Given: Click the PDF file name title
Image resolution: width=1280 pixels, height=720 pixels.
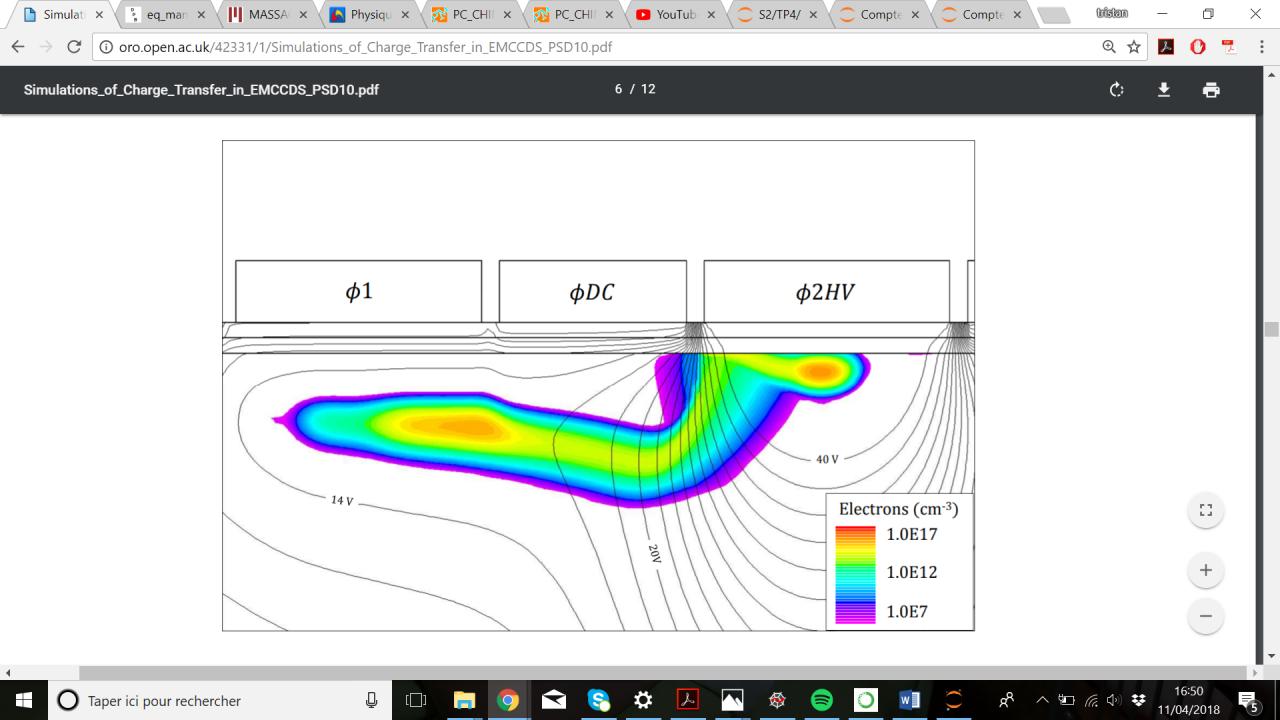Looking at the screenshot, I should tap(201, 89).
